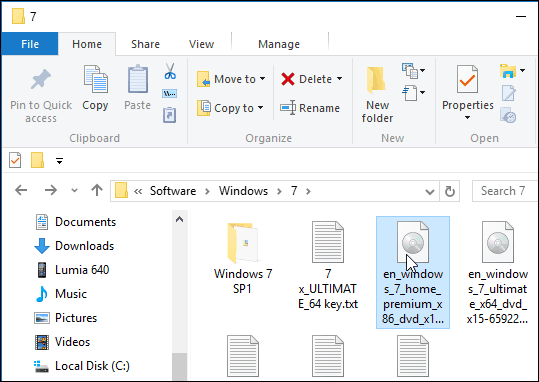This screenshot has width=539, height=382.
Task: Click the Refresh button beside address bar
Action: [x=450, y=191]
